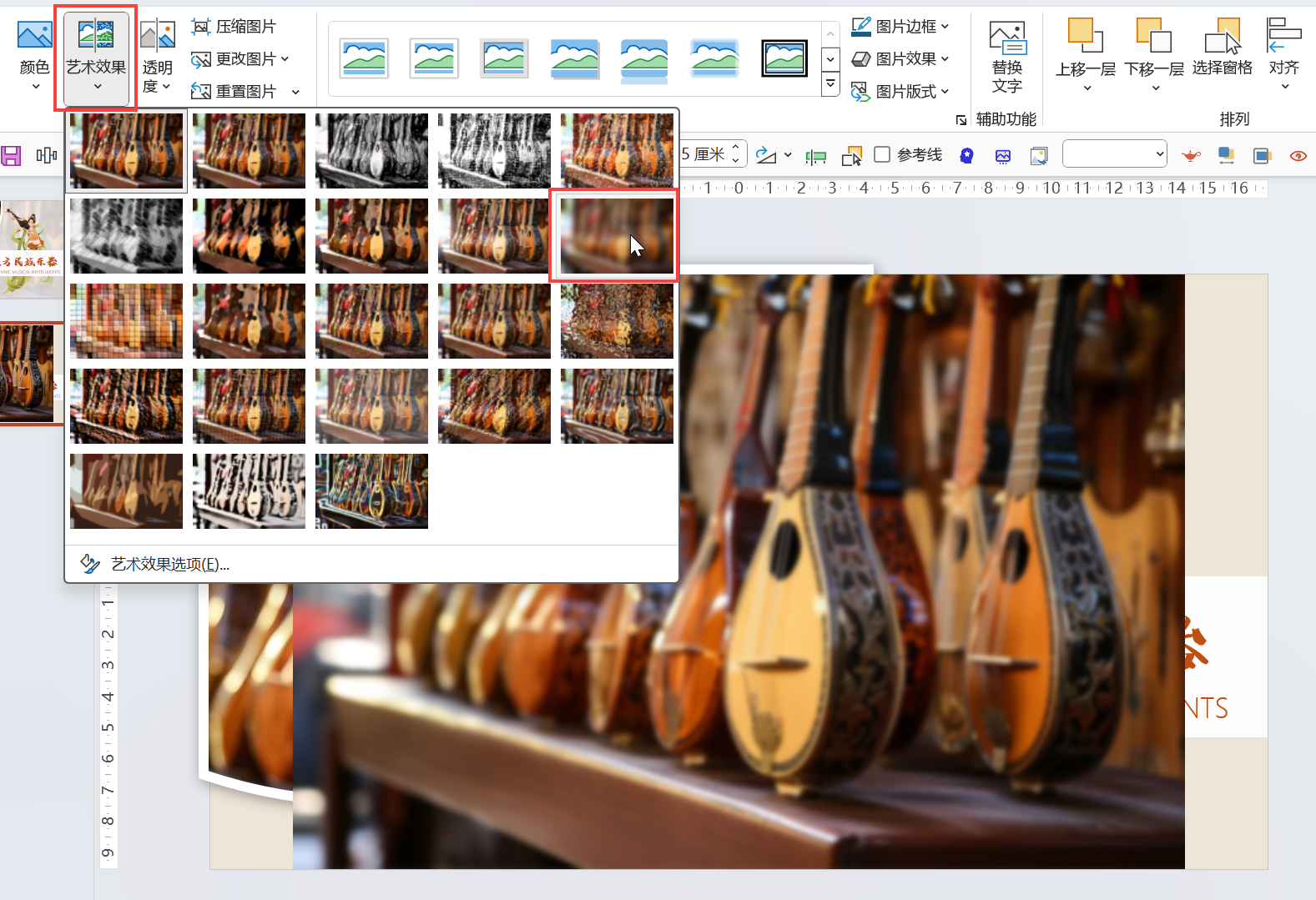The image size is (1316, 900).
Task: Select the no-effect artistic thumbnail at top left of gallery
Action: pos(127,151)
